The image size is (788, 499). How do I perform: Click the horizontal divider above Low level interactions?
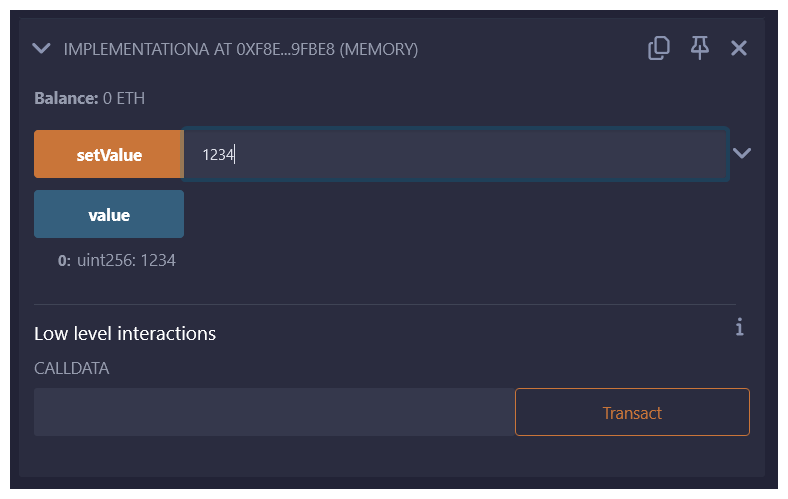pos(385,305)
